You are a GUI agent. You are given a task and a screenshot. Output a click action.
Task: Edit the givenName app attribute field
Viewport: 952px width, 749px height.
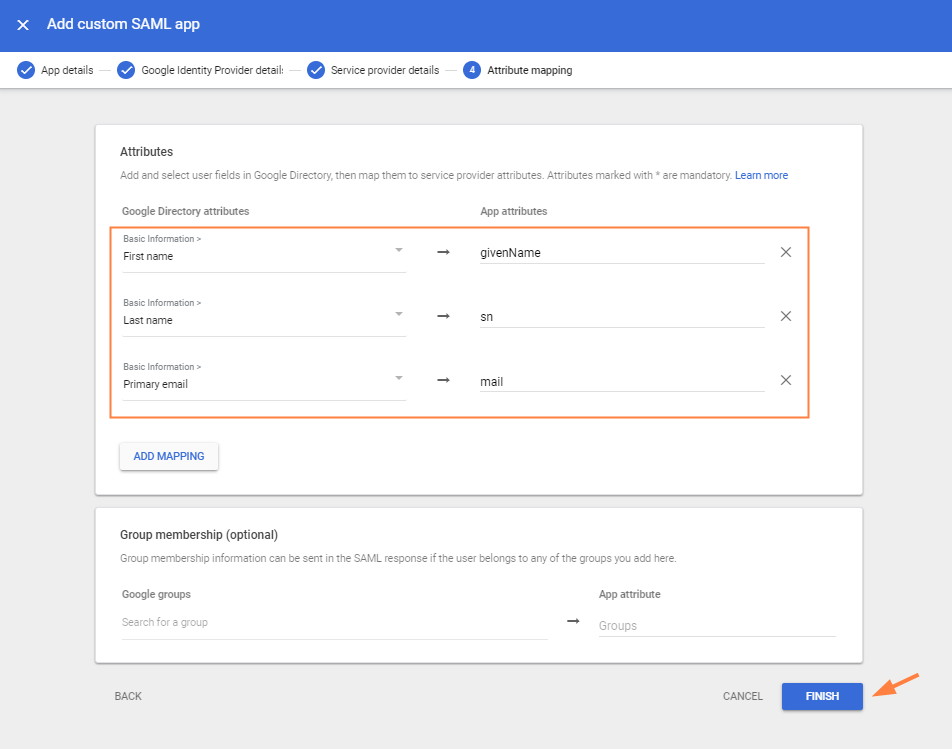(621, 253)
